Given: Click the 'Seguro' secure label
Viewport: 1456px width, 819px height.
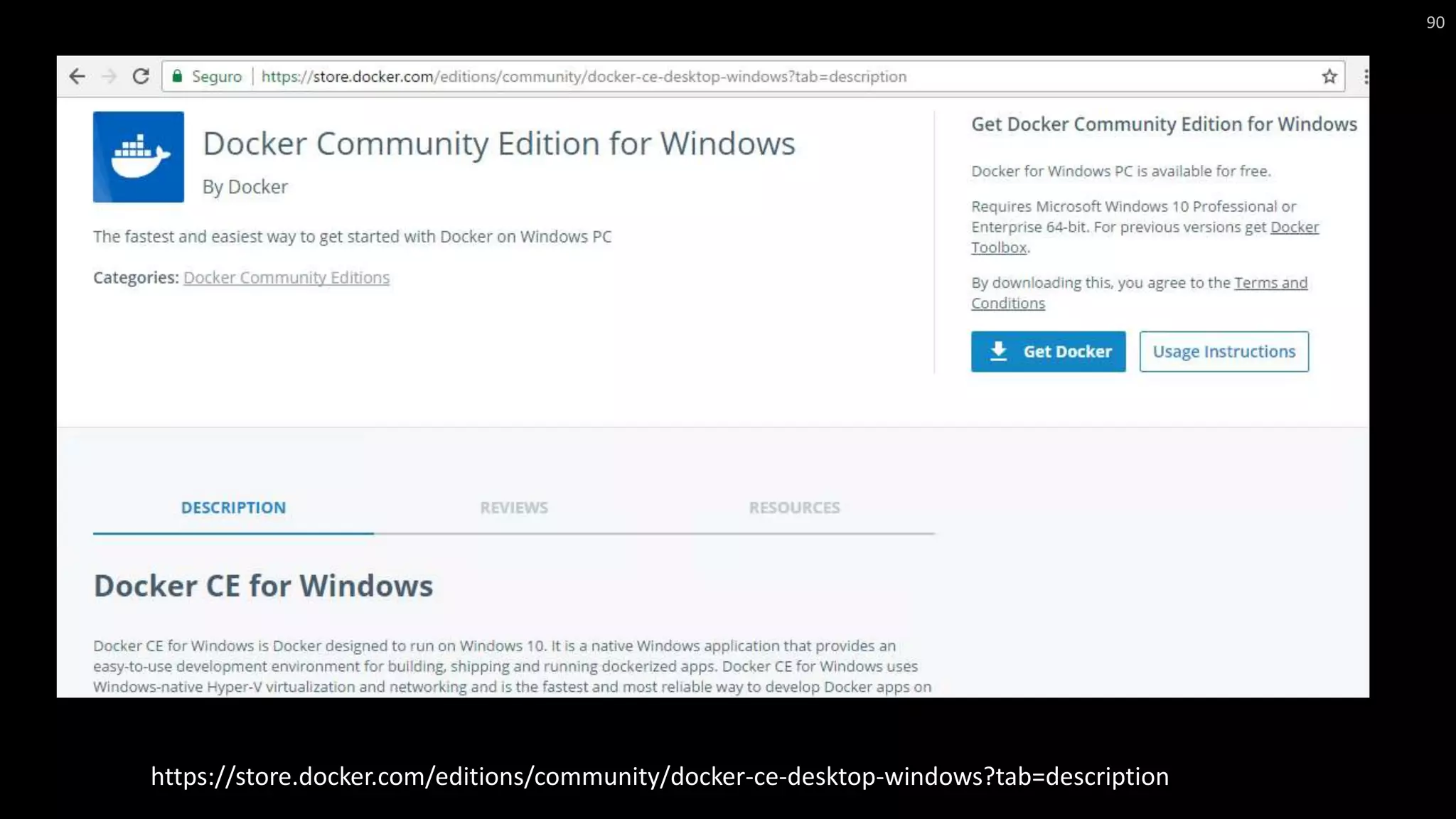Looking at the screenshot, I should point(217,76).
